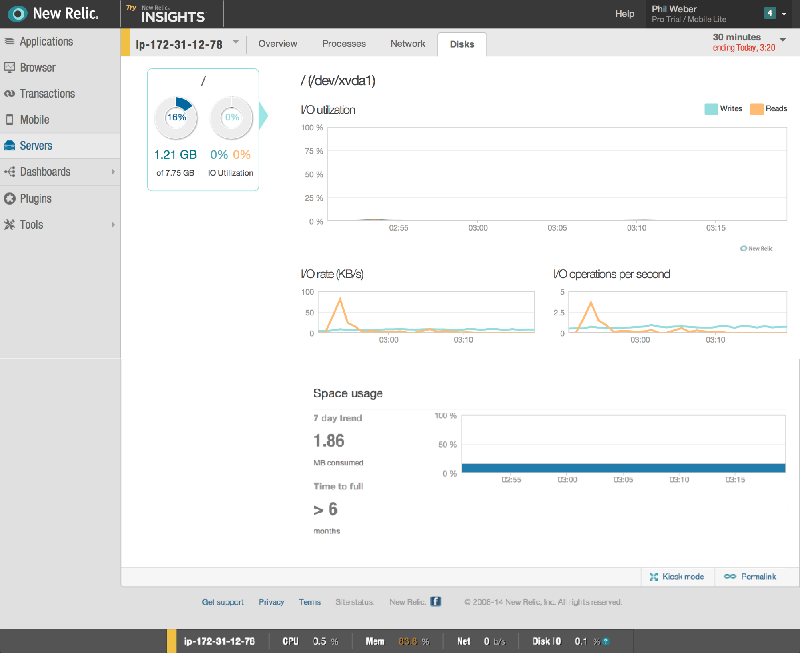
Task: Switch to the Network tab
Action: [408, 44]
